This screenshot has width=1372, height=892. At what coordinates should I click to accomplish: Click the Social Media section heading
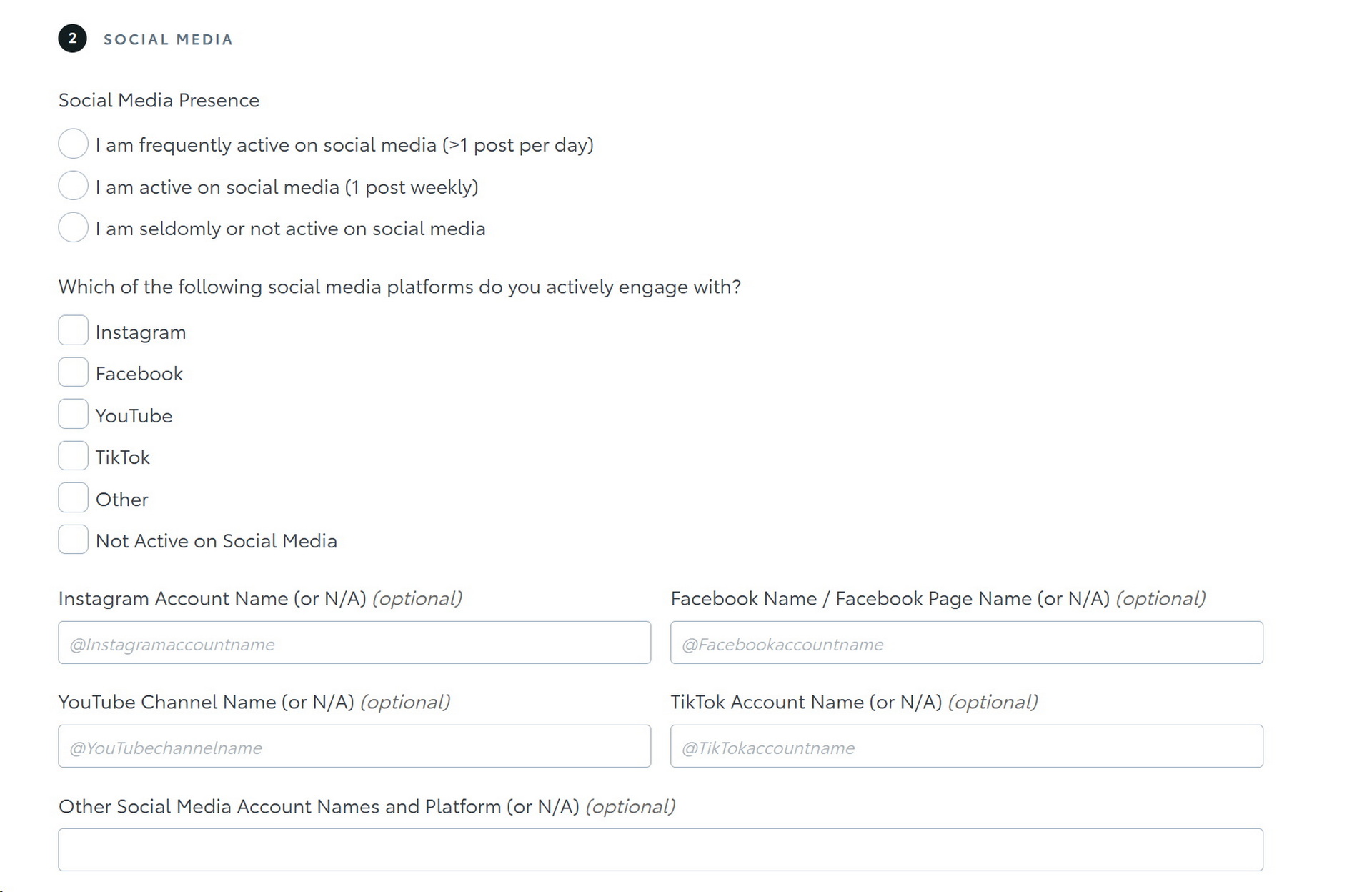tap(168, 39)
